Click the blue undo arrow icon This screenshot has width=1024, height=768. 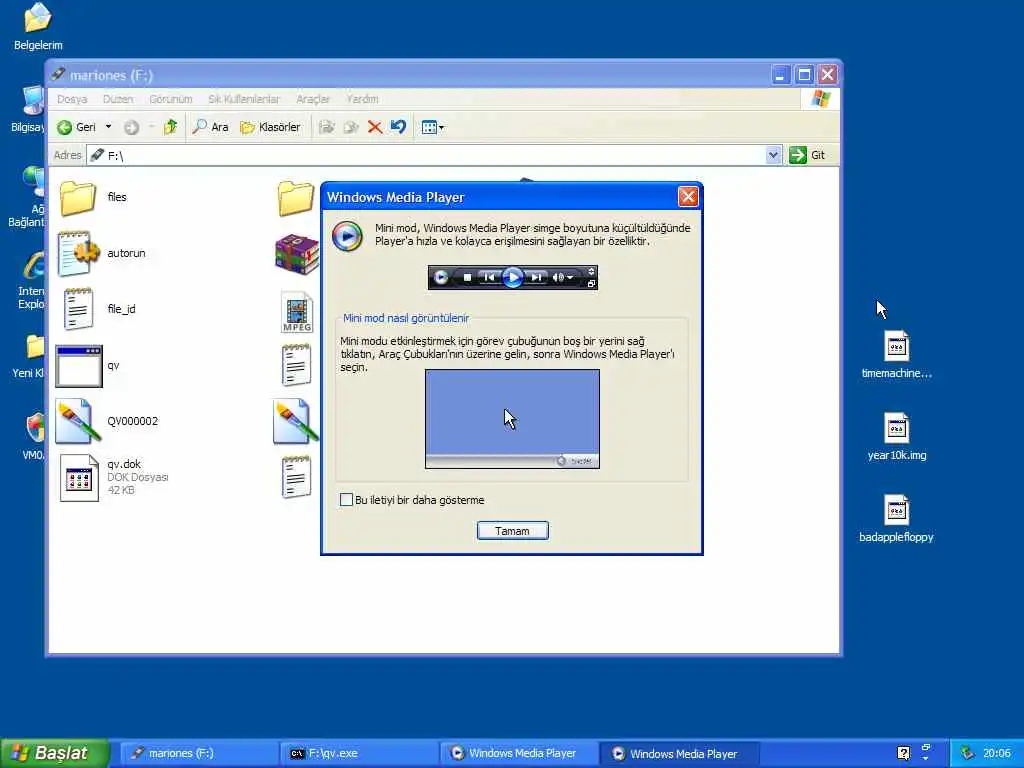398,127
